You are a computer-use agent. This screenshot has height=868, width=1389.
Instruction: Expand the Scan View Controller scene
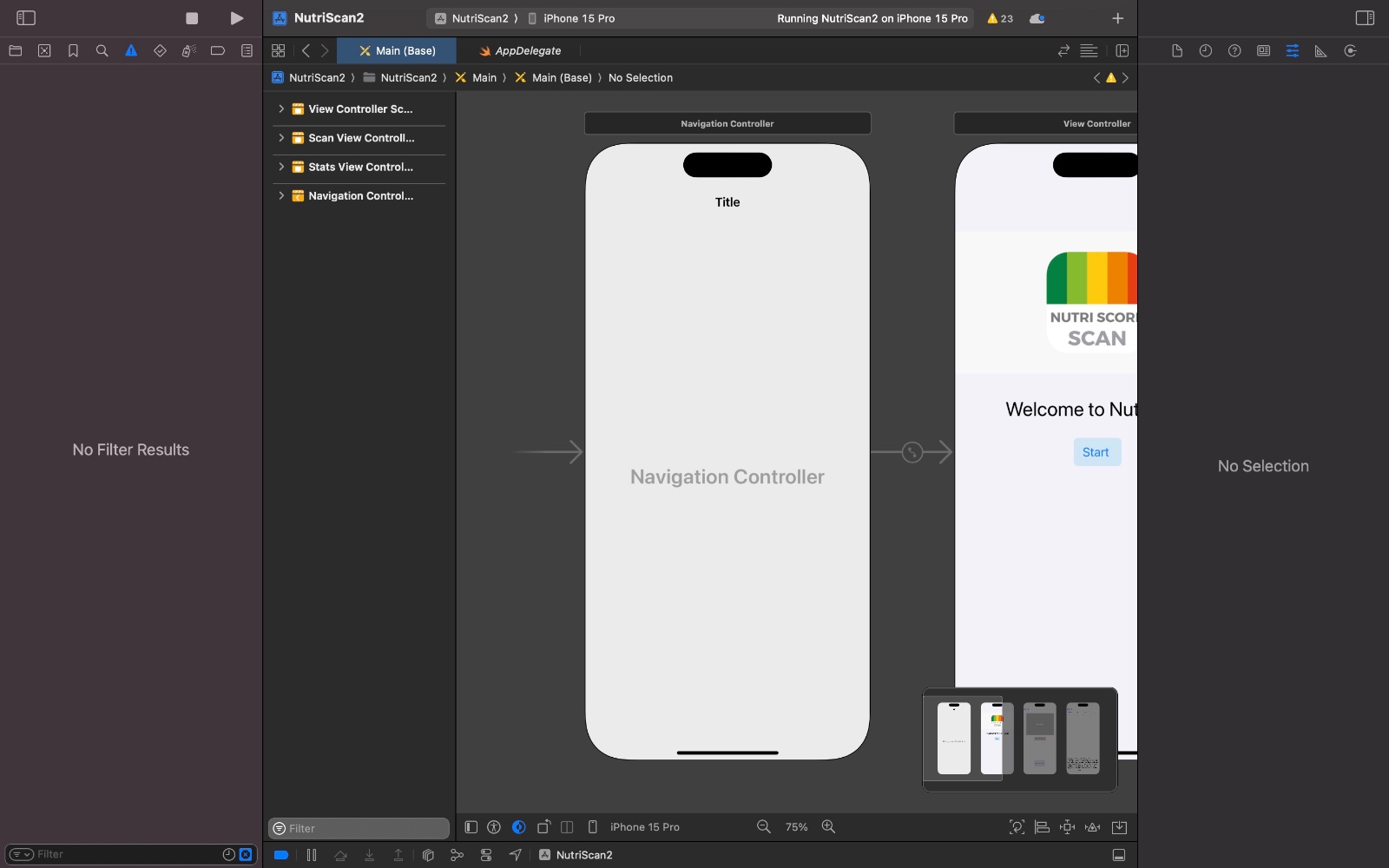click(x=281, y=138)
